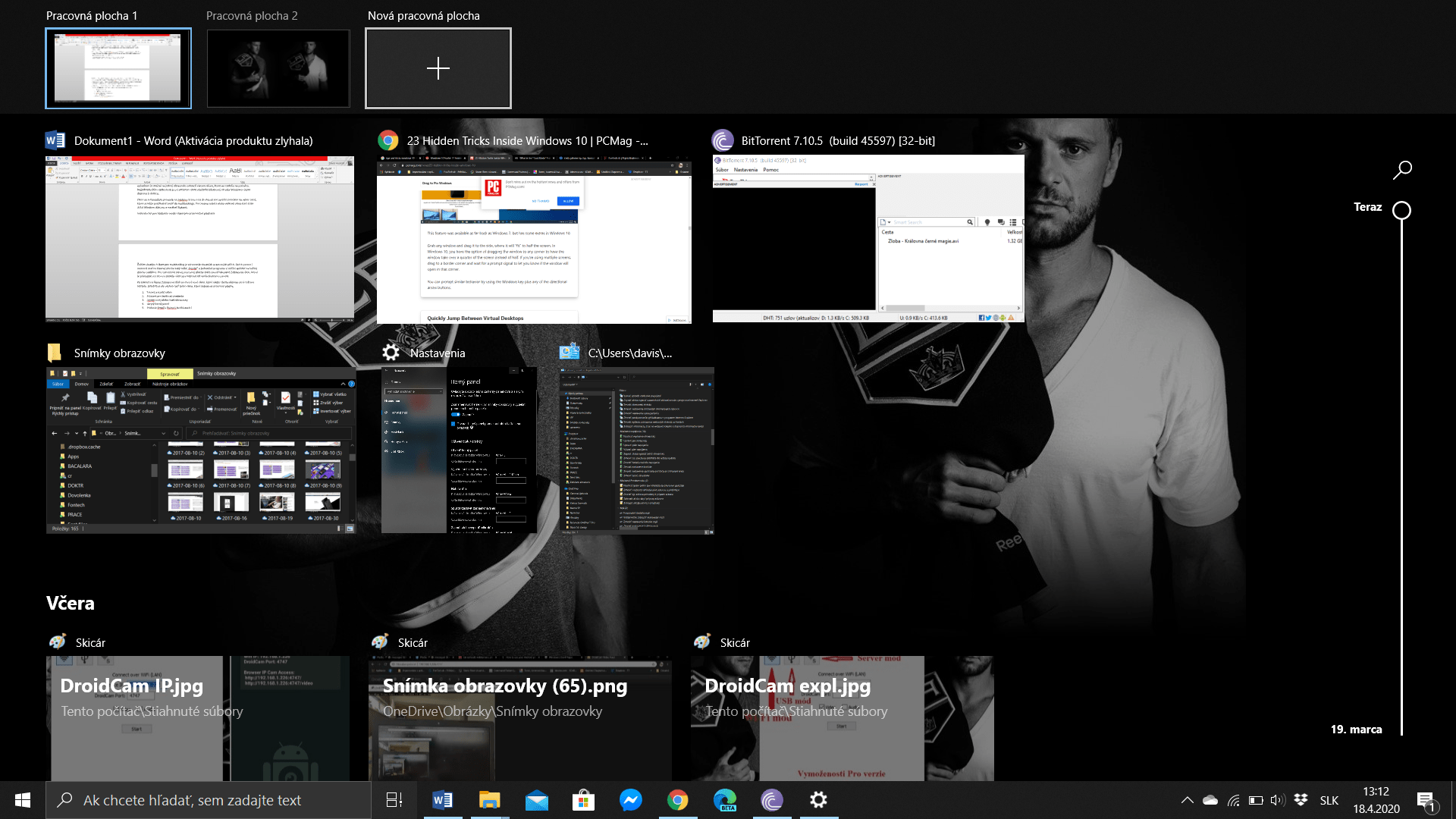Open Settings from the taskbar
Screen dimensions: 1456x819
point(819,800)
